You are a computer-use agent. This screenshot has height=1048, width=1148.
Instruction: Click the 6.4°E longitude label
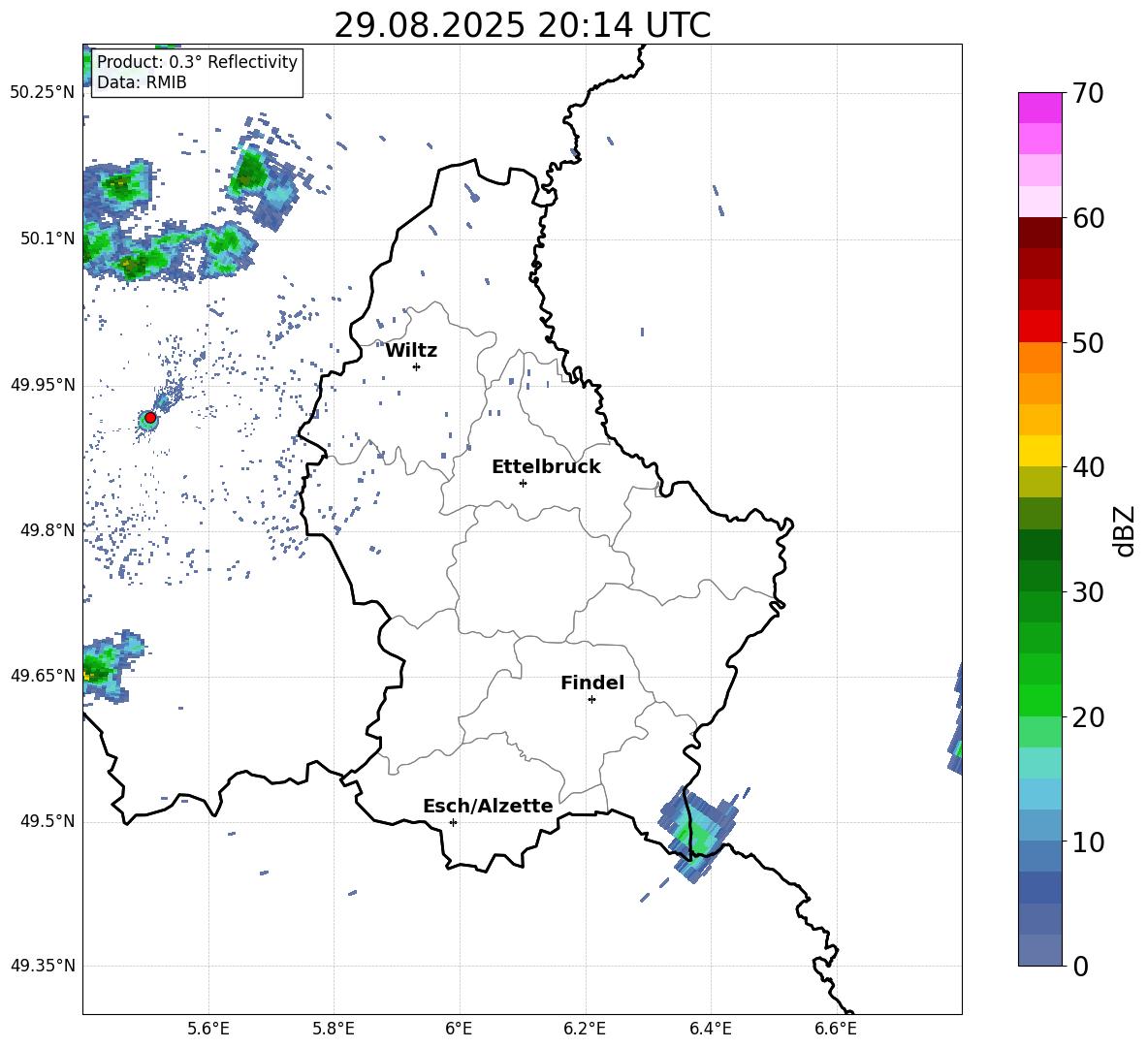[710, 1029]
